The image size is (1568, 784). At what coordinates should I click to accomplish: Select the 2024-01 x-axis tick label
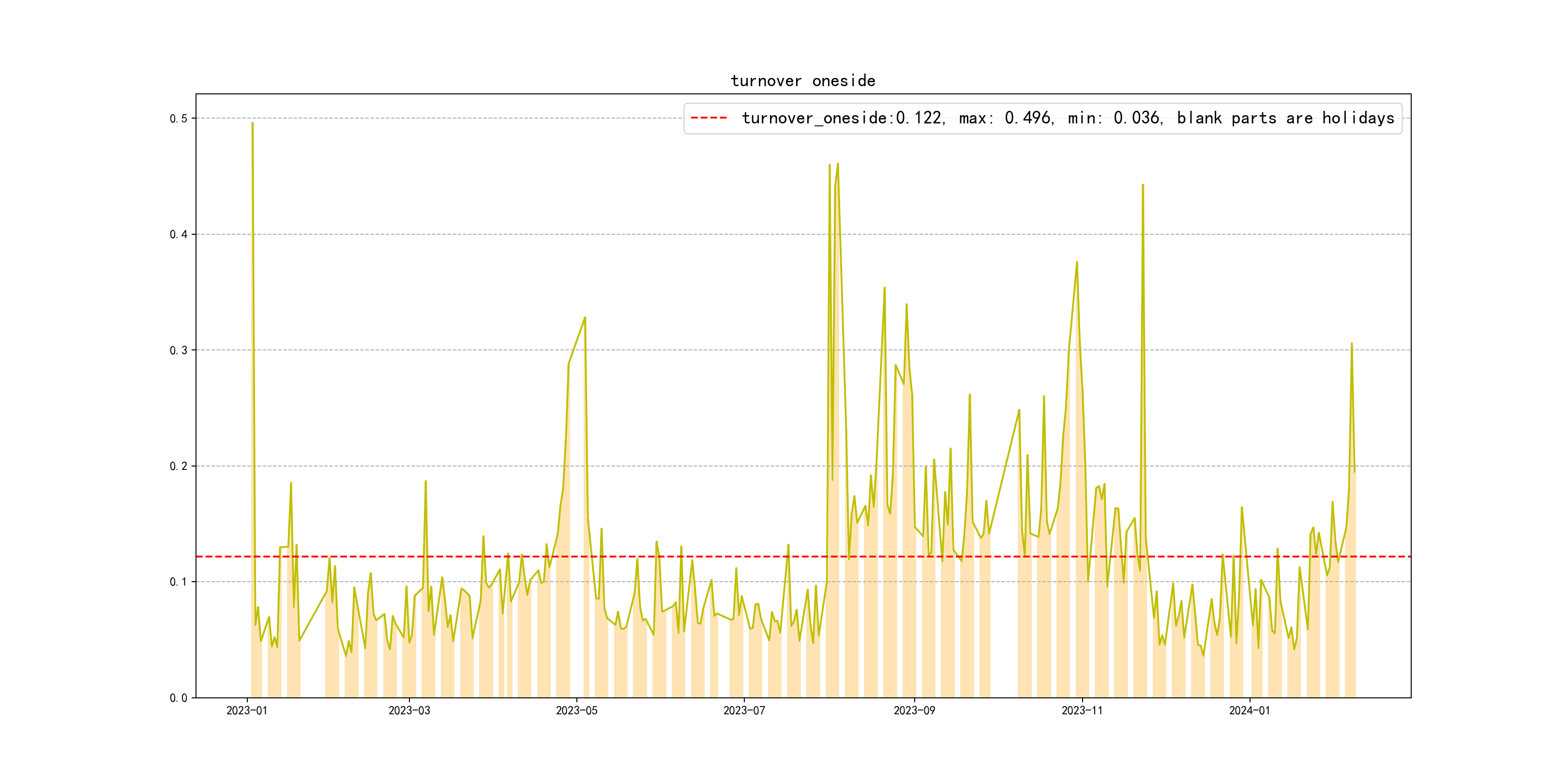coord(1249,710)
